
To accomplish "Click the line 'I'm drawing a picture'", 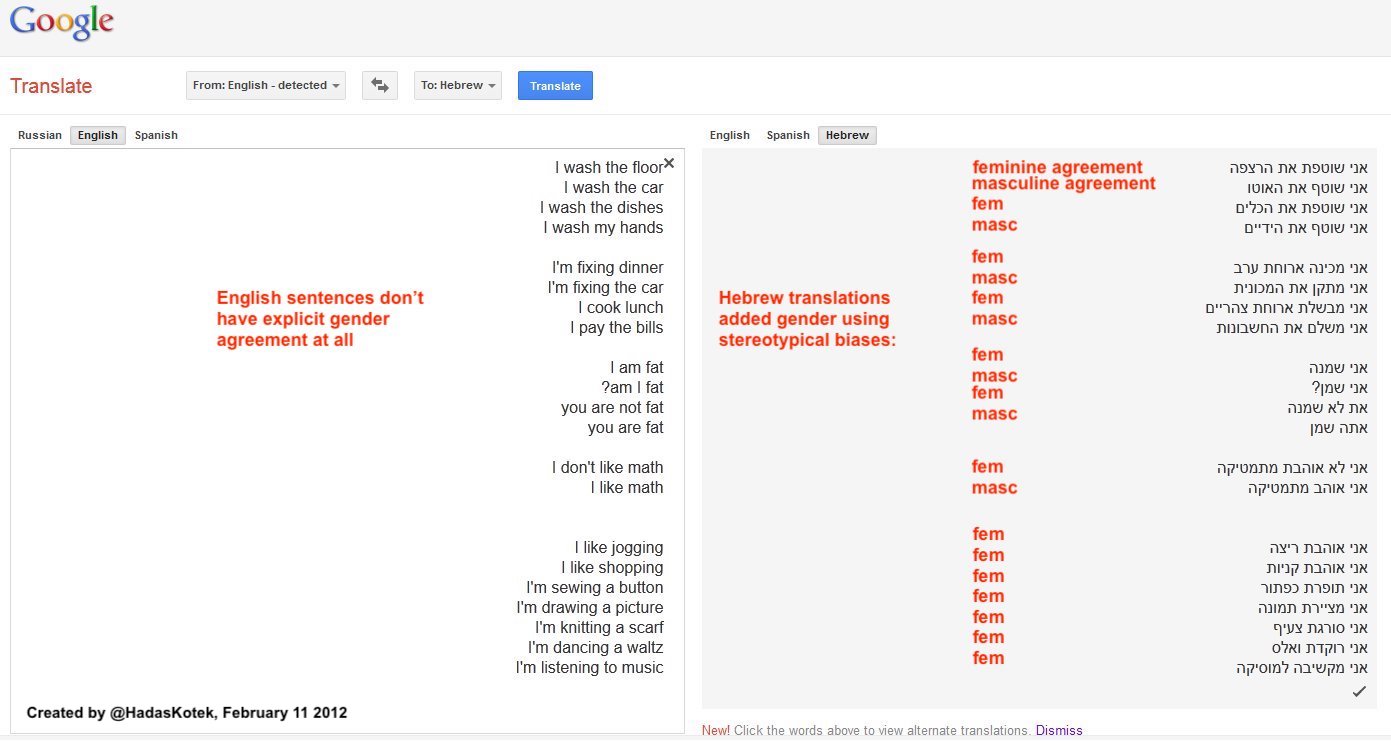I will click(590, 608).
